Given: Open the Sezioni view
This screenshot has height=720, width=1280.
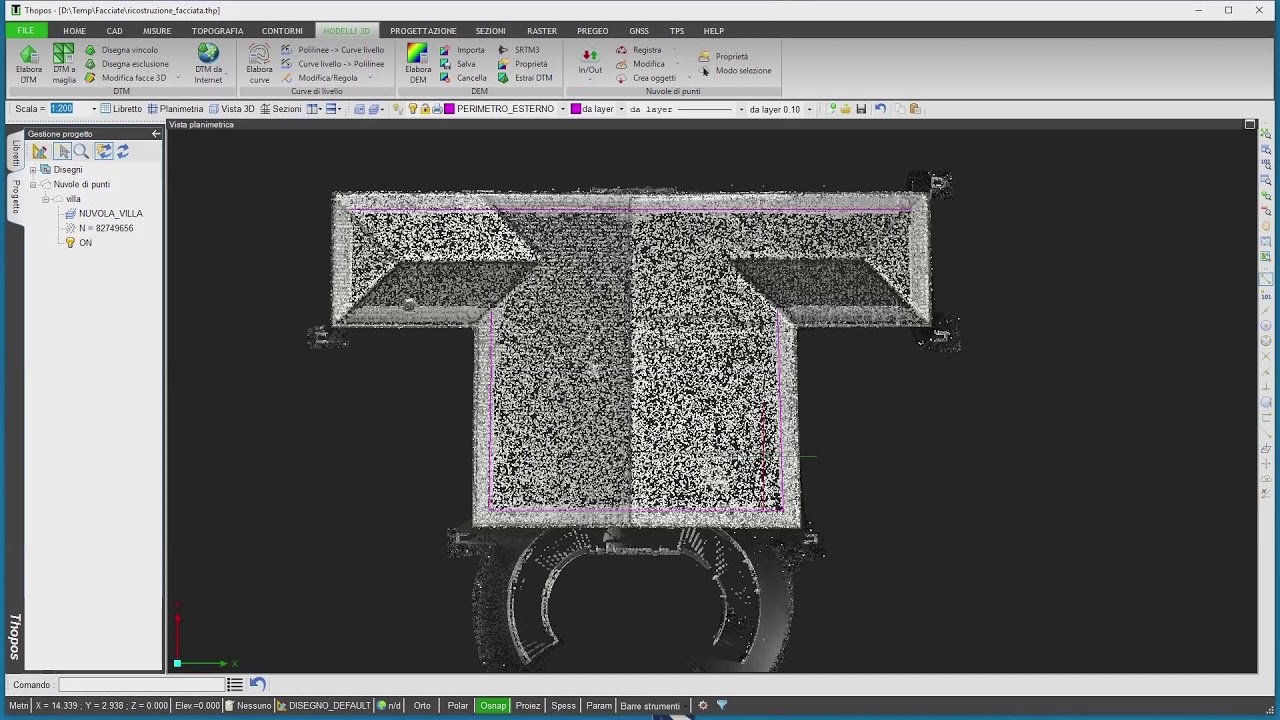Looking at the screenshot, I should pyautogui.click(x=280, y=109).
